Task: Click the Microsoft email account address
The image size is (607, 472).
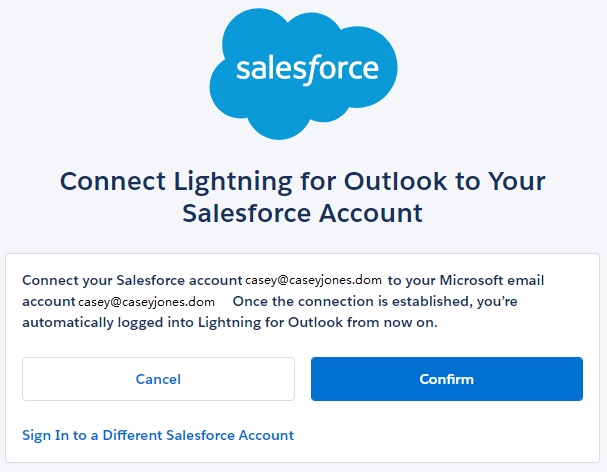Action: point(147,301)
